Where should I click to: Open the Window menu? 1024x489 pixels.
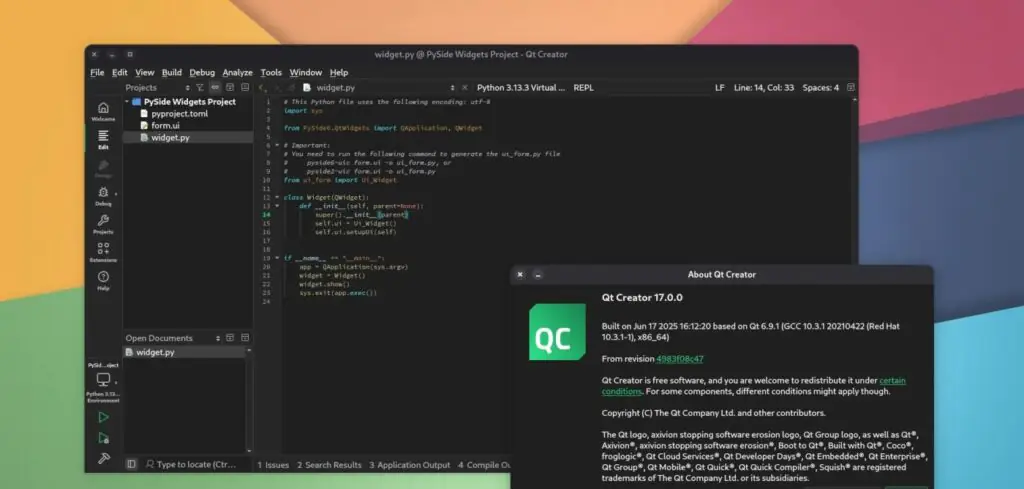[x=306, y=72]
